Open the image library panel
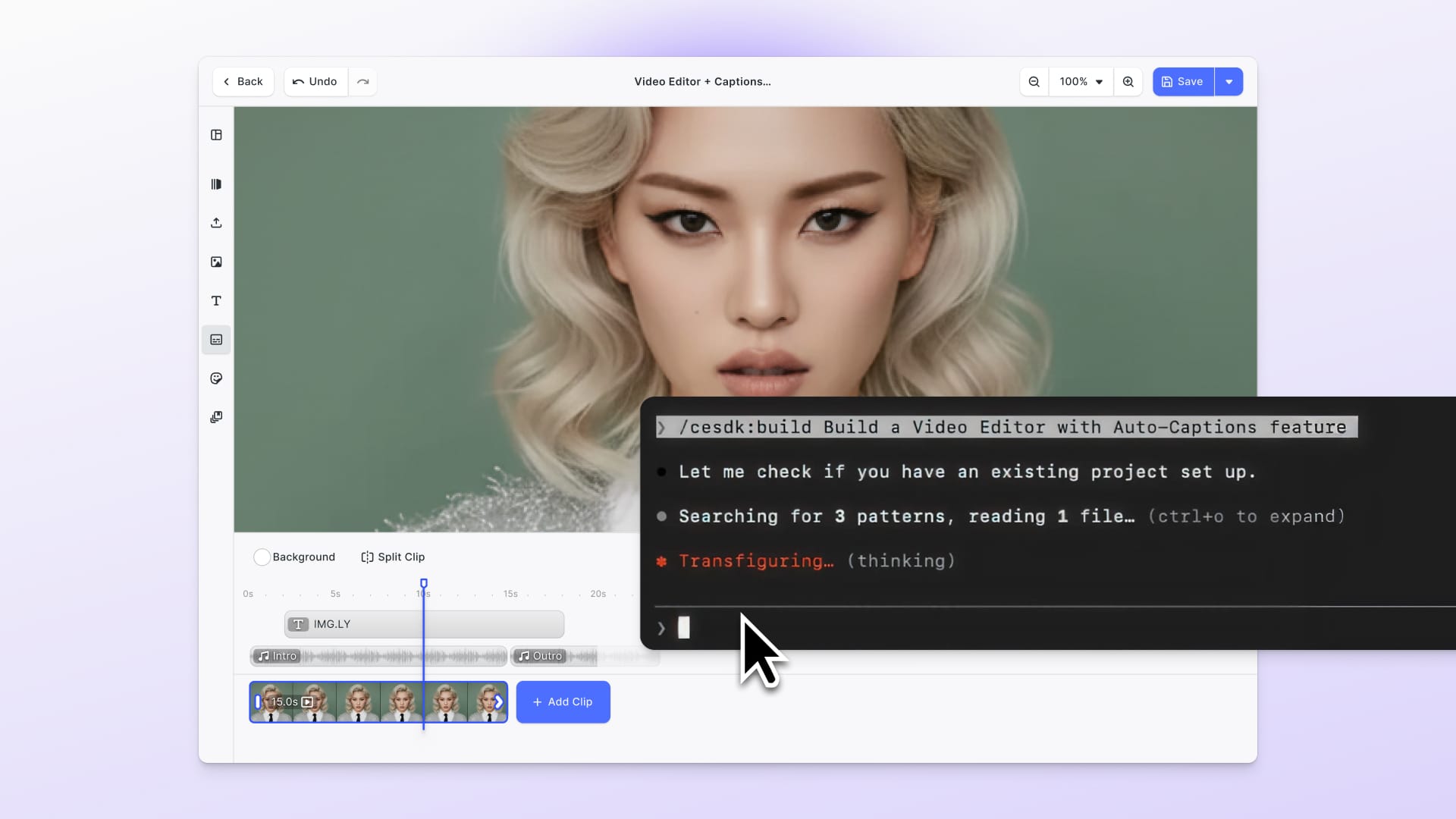Screen dimensions: 1456x819 click(x=216, y=262)
